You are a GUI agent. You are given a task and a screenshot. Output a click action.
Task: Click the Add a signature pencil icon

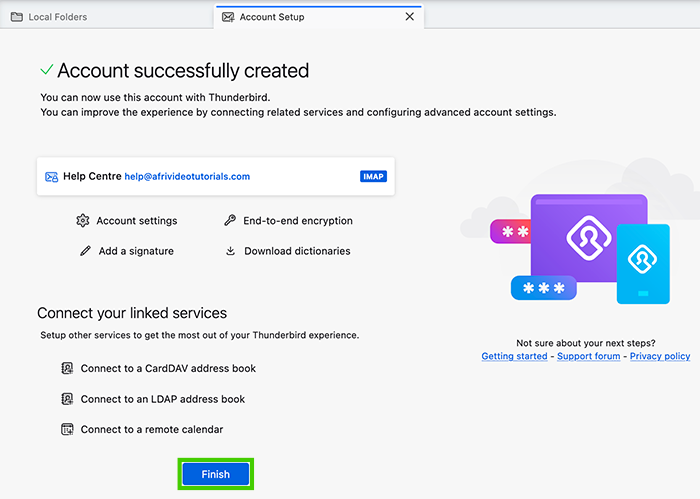click(x=85, y=251)
